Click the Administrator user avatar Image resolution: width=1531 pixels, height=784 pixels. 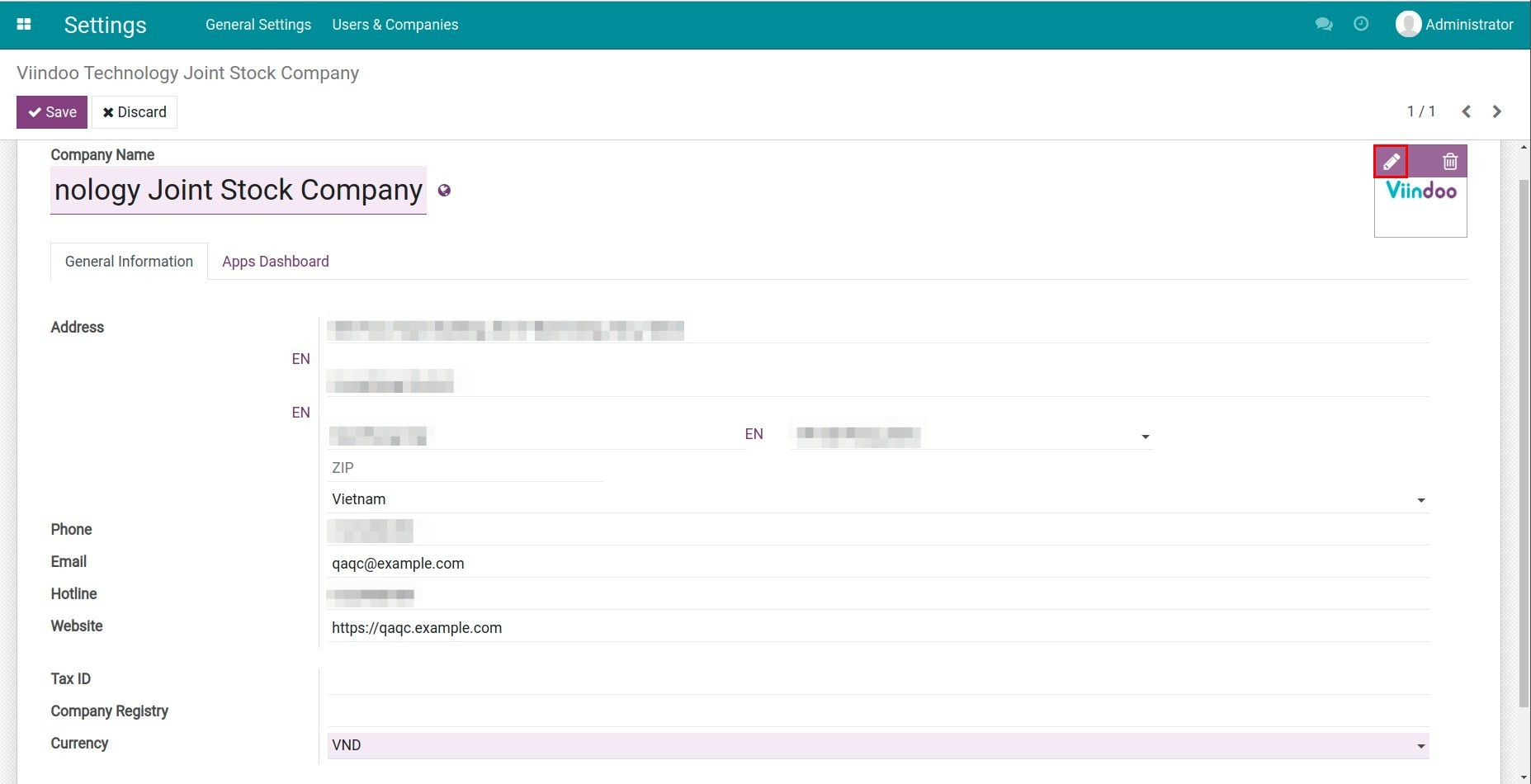pyautogui.click(x=1407, y=25)
